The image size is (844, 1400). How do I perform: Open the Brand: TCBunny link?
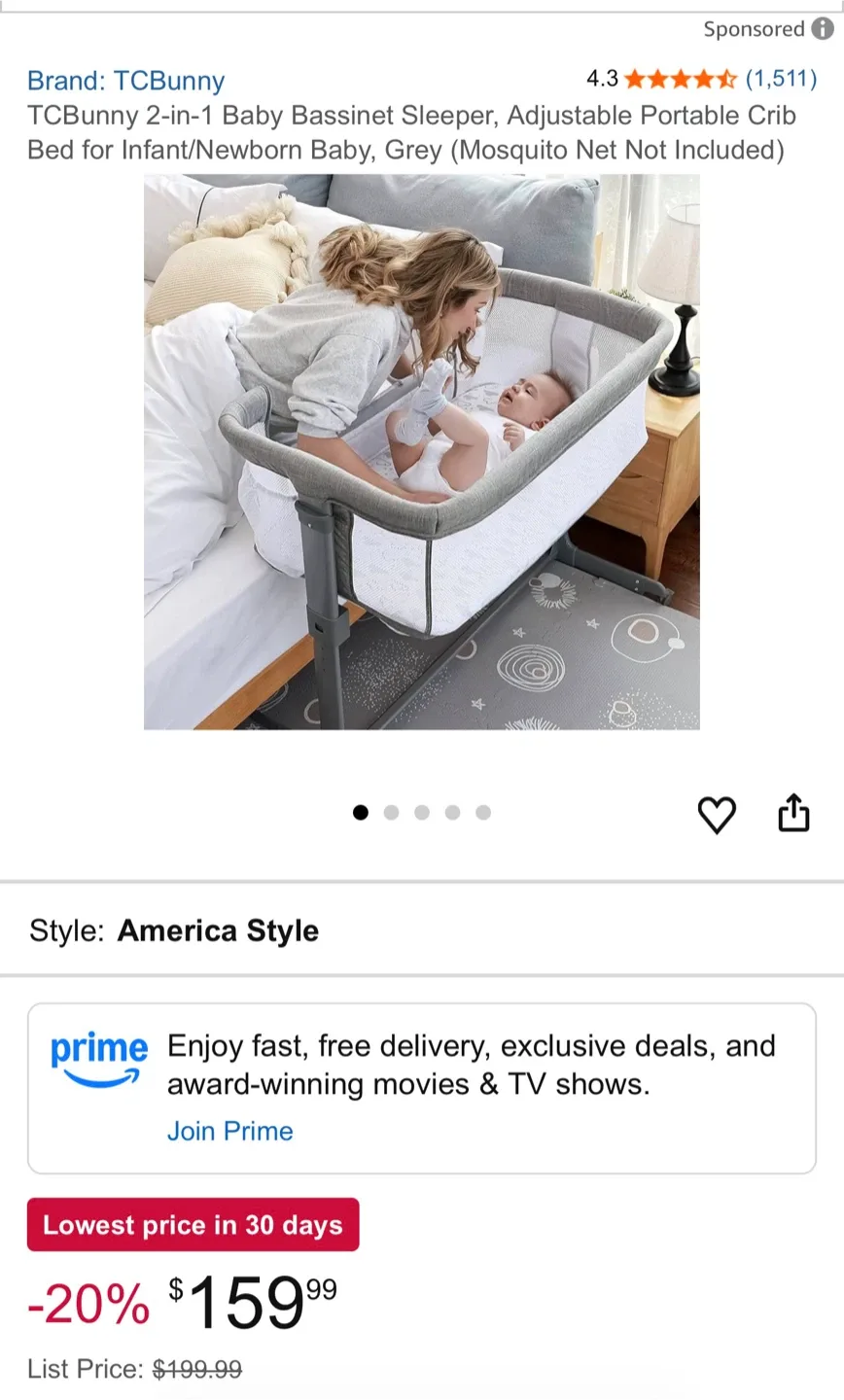(125, 81)
